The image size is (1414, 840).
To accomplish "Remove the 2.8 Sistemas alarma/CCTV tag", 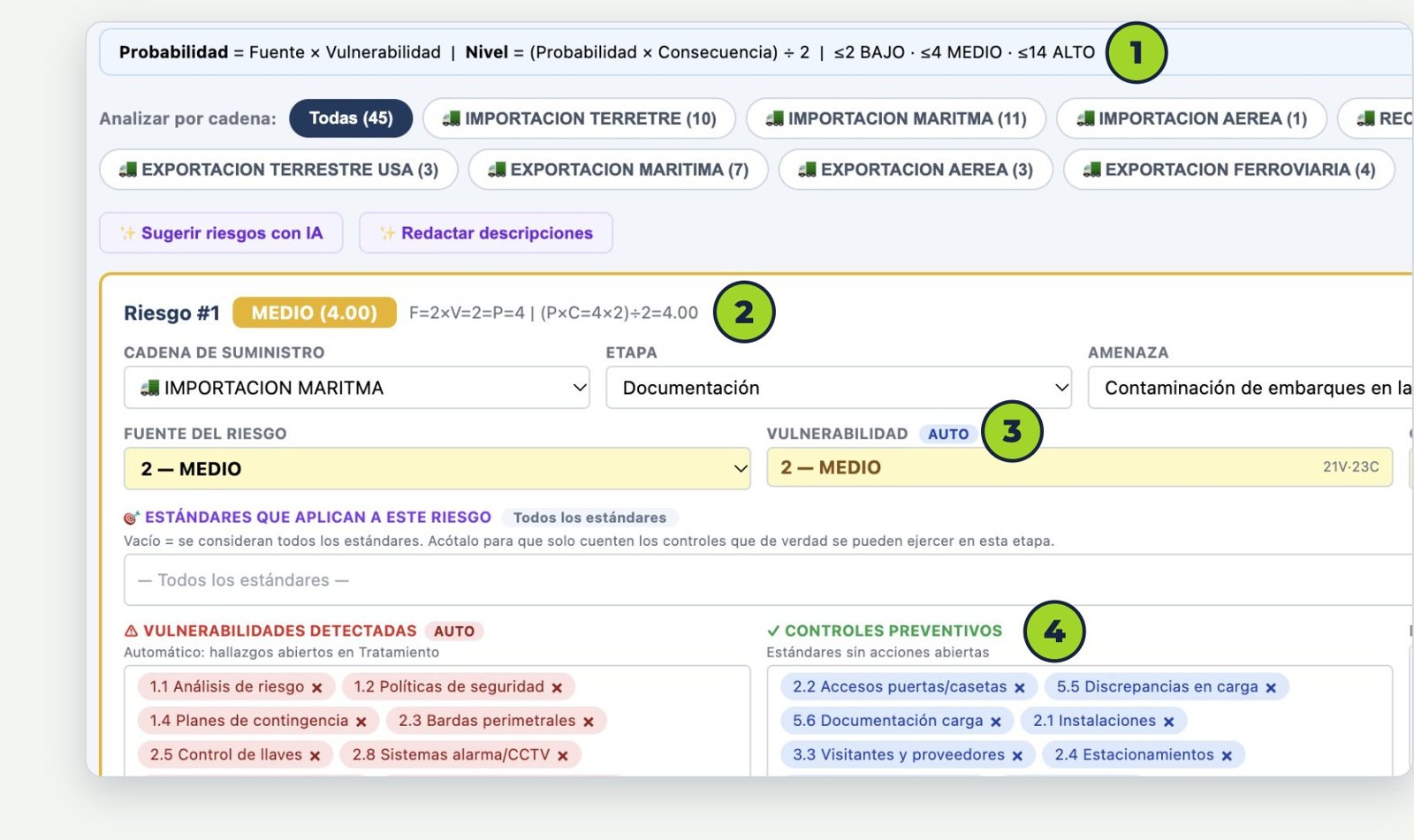I will pos(563,755).
